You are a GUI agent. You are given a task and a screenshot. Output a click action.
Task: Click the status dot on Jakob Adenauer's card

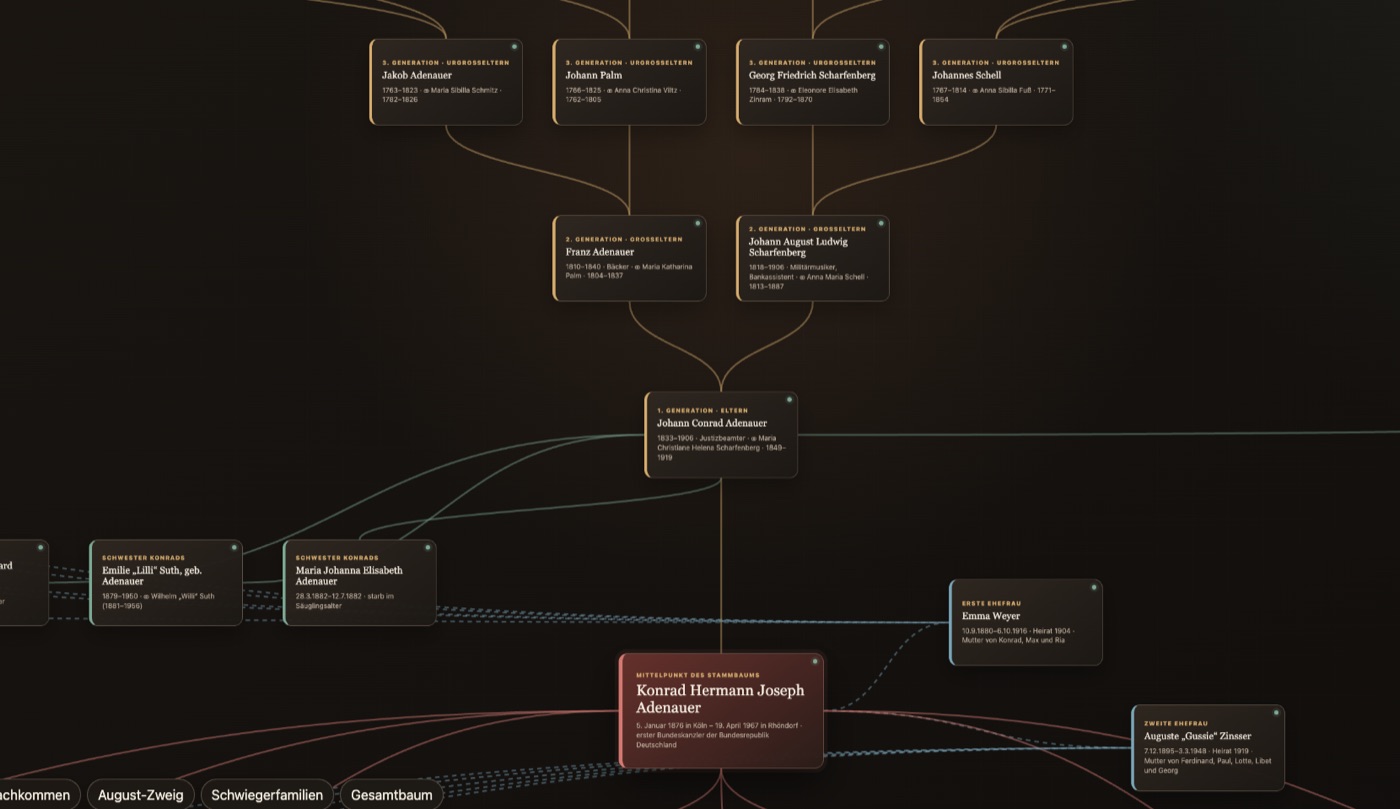tap(514, 47)
